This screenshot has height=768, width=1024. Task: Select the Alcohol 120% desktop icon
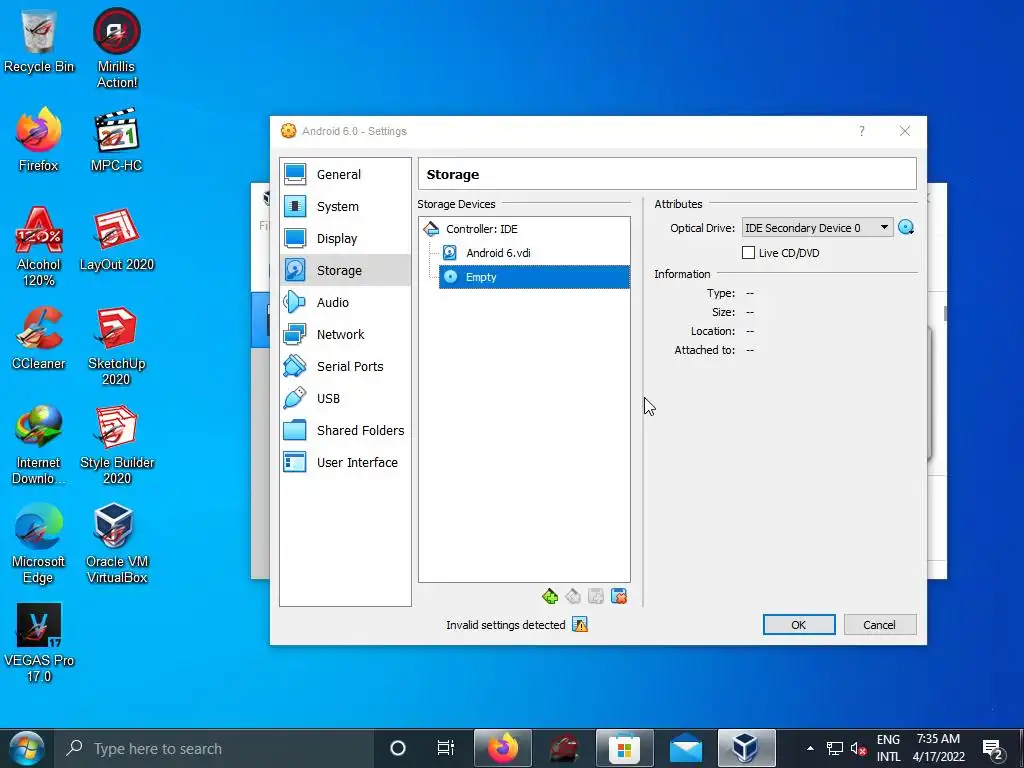pos(39,247)
